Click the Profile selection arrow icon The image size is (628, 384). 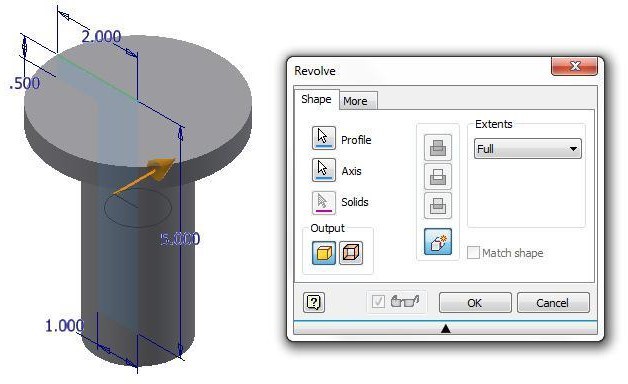tap(324, 138)
